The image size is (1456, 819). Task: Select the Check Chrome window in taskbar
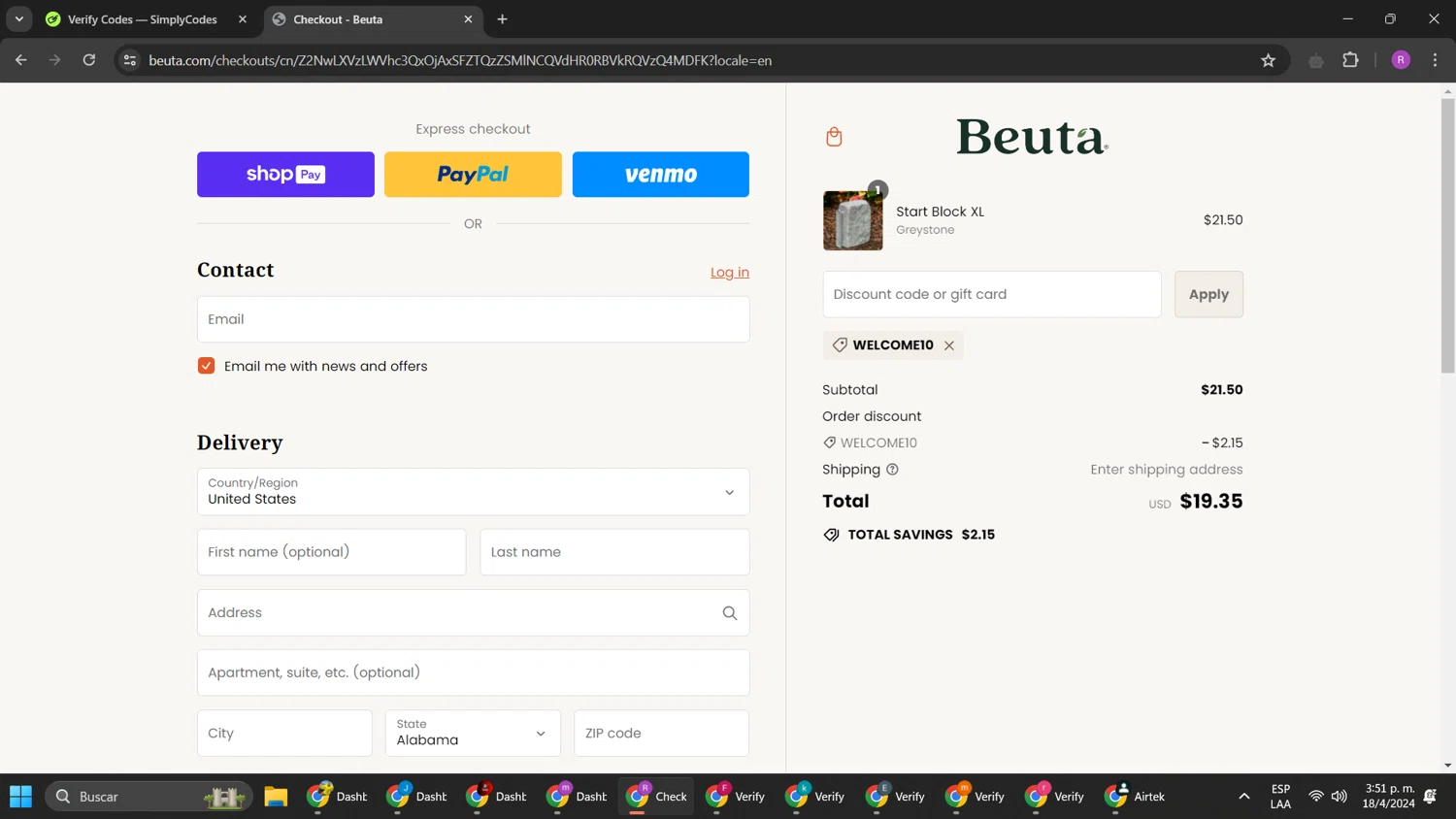[x=657, y=797]
